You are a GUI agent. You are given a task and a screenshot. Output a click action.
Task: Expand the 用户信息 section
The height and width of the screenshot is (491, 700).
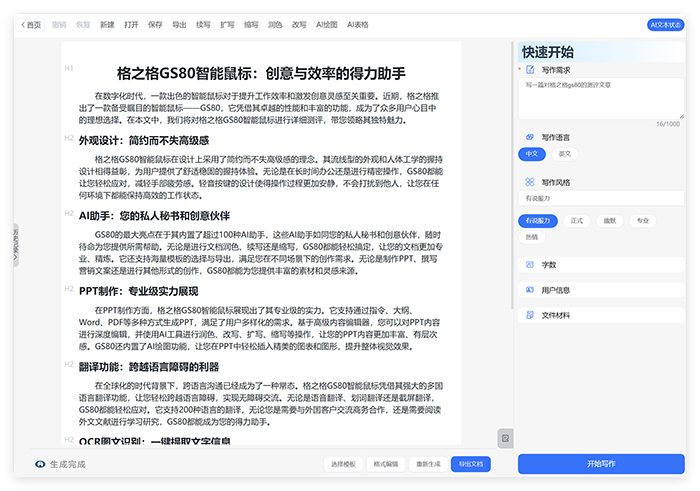pos(600,290)
